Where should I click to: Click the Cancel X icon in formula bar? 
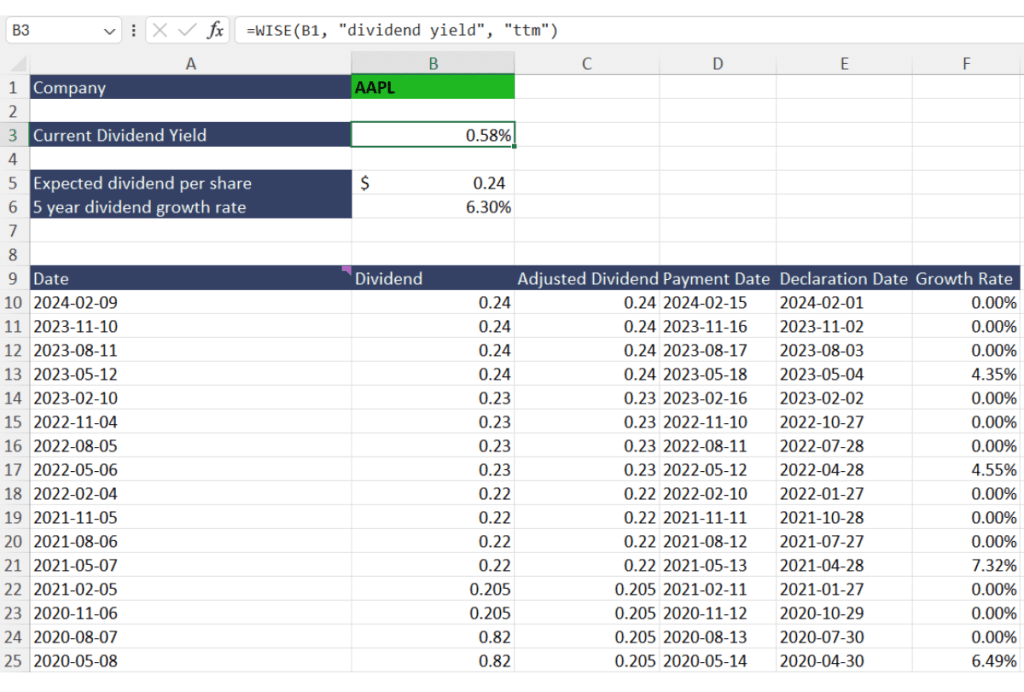161,31
